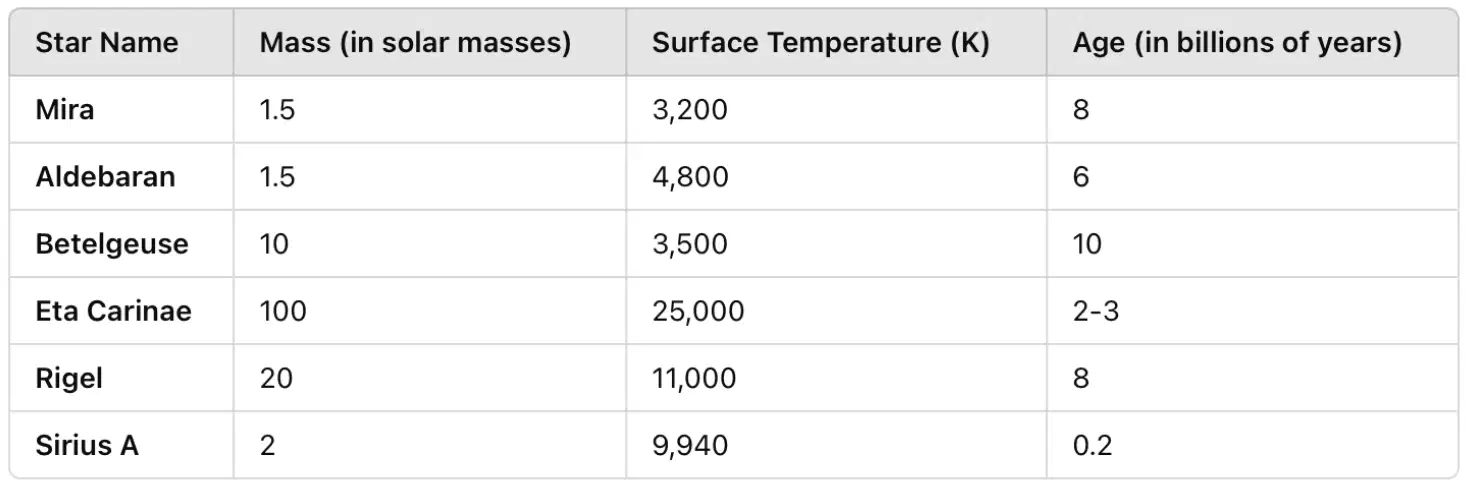Click the Surface Temperature (K) header
This screenshot has width=1466, height=486.
(820, 43)
